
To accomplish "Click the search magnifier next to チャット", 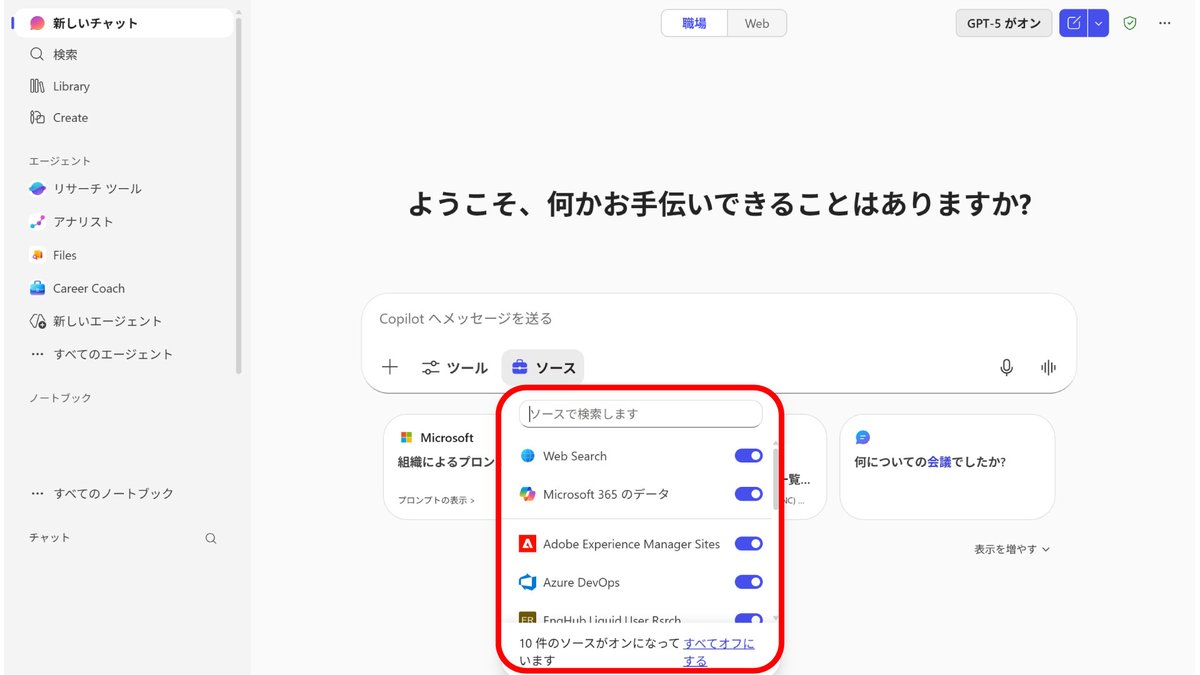I will coord(211,538).
